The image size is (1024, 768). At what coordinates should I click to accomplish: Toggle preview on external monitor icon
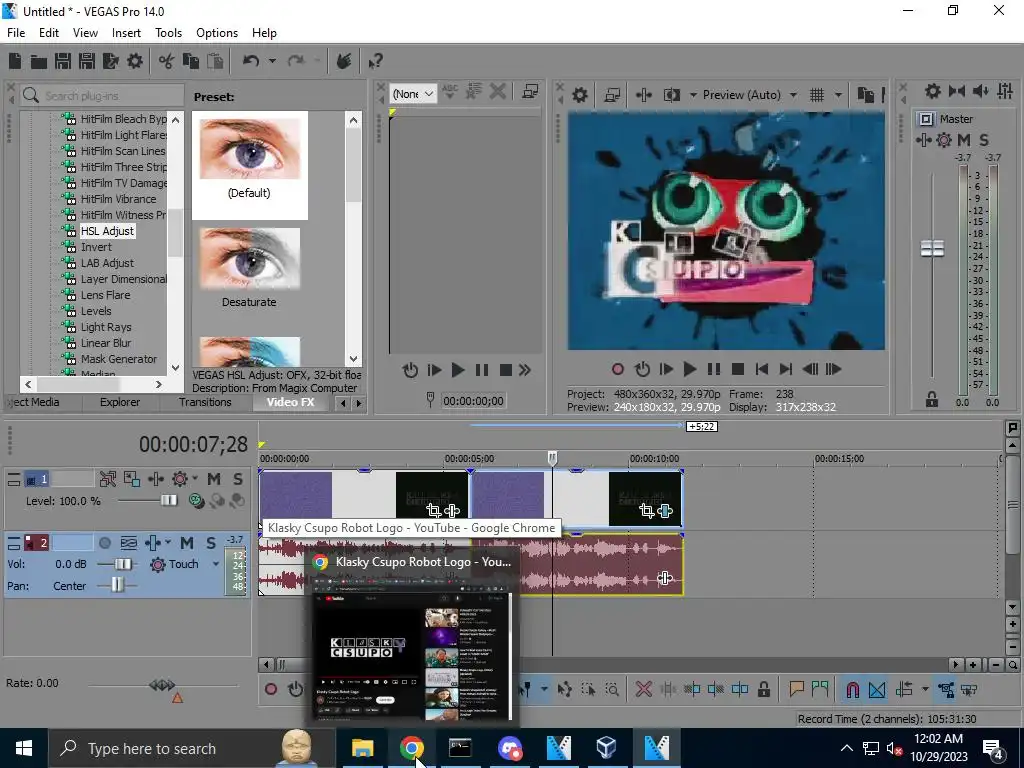click(612, 95)
